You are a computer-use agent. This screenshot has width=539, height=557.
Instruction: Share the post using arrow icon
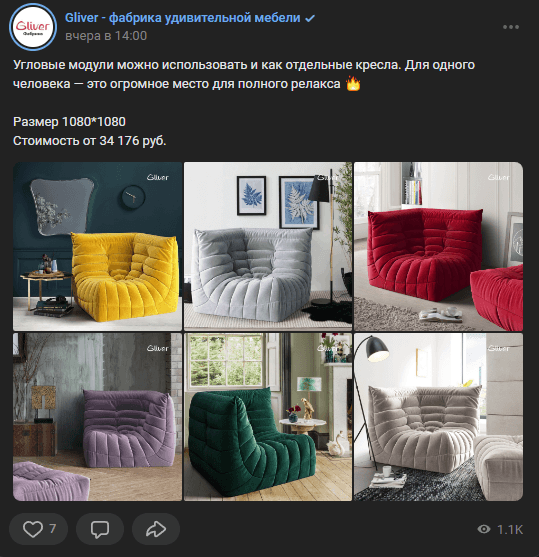coord(156,529)
